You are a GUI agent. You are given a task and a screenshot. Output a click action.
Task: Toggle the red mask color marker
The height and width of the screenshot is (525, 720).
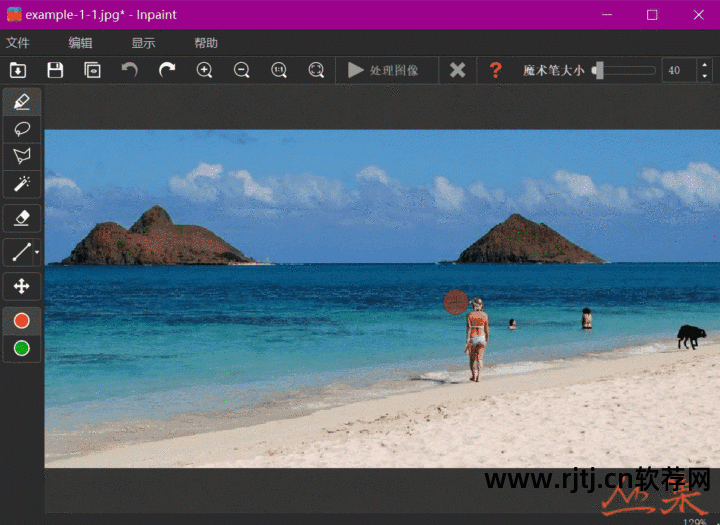[x=22, y=321]
